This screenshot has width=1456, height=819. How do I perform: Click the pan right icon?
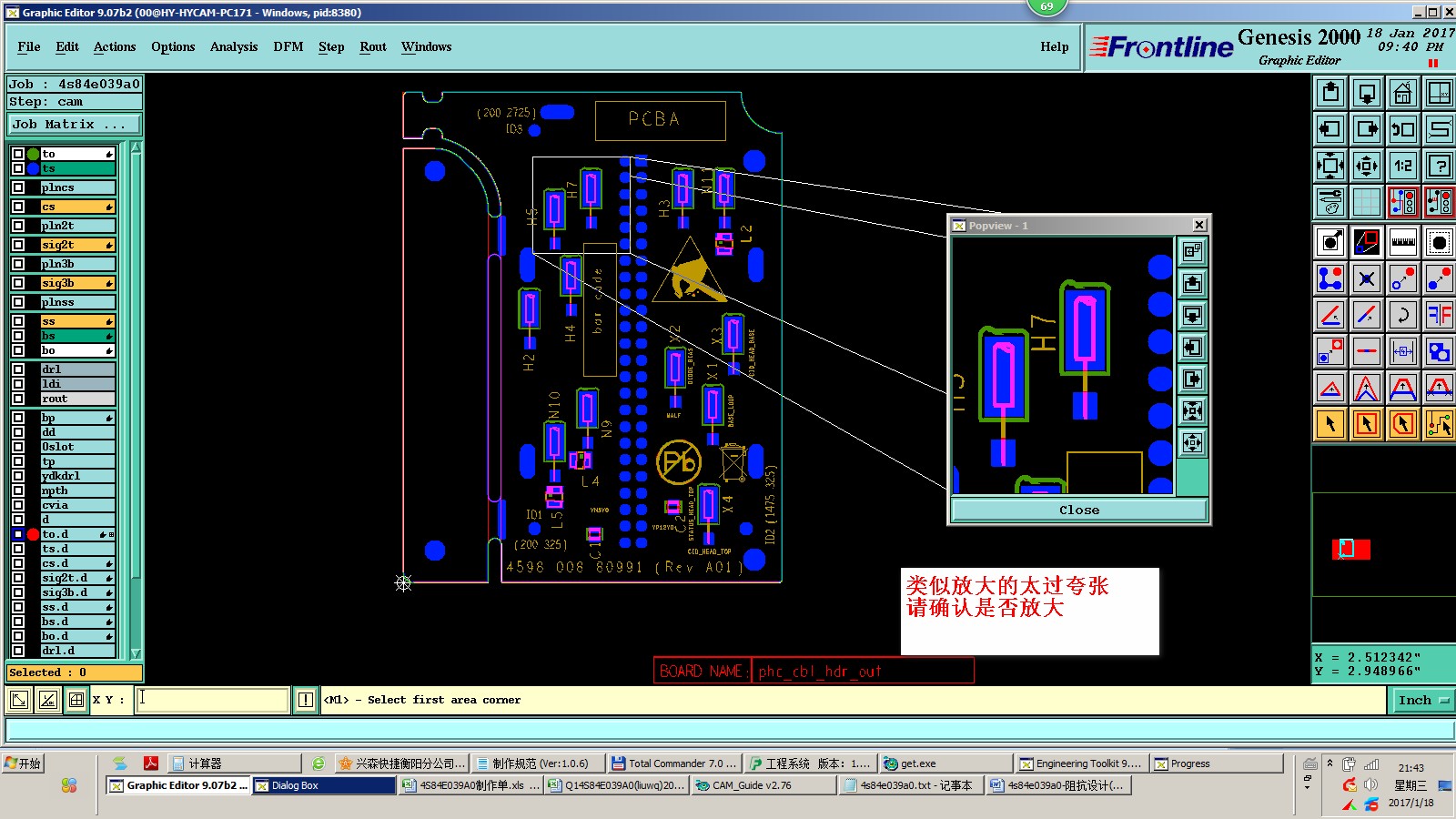coord(1367,129)
